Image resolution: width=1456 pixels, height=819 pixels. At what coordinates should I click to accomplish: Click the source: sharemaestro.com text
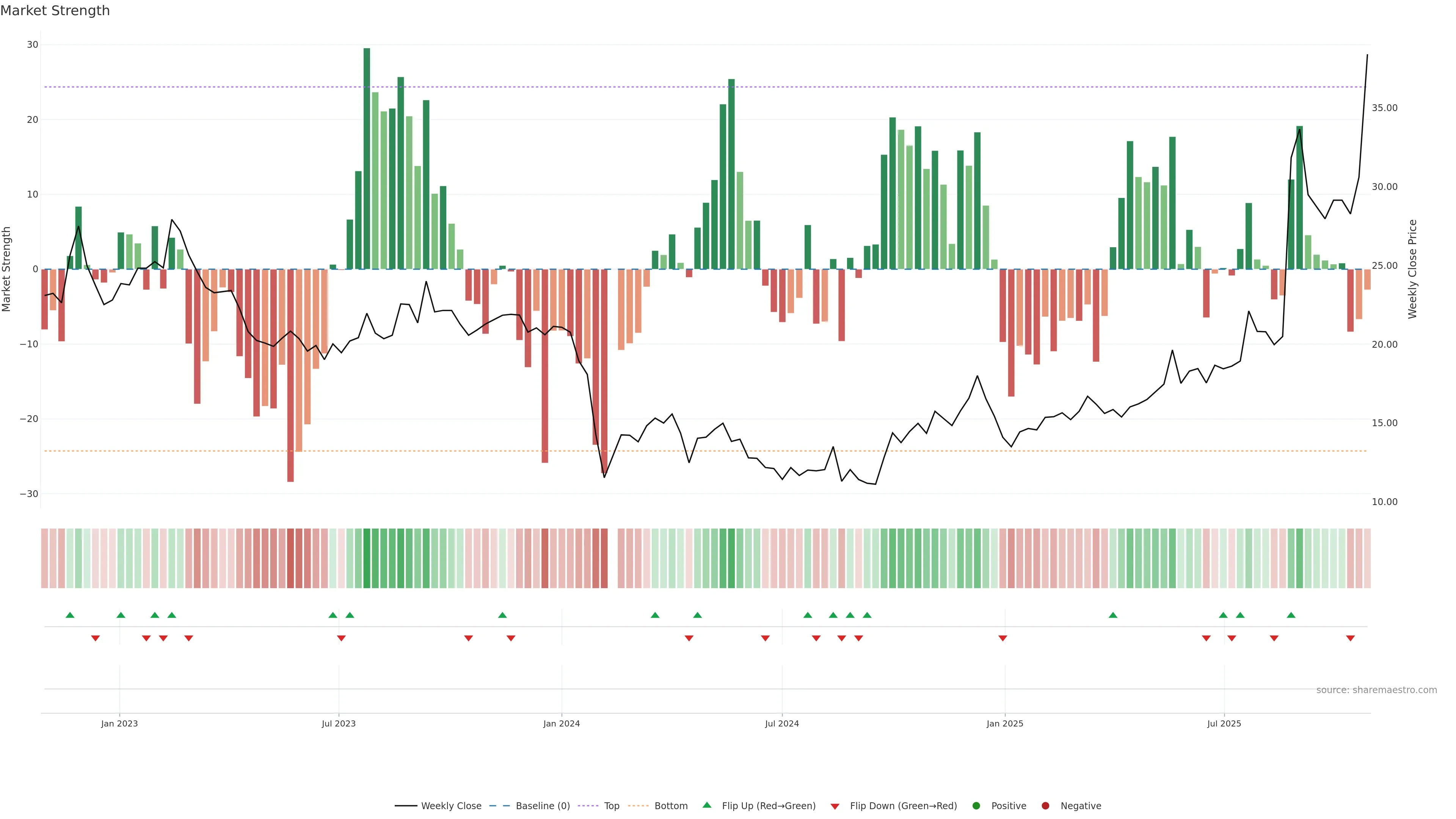click(x=1376, y=690)
